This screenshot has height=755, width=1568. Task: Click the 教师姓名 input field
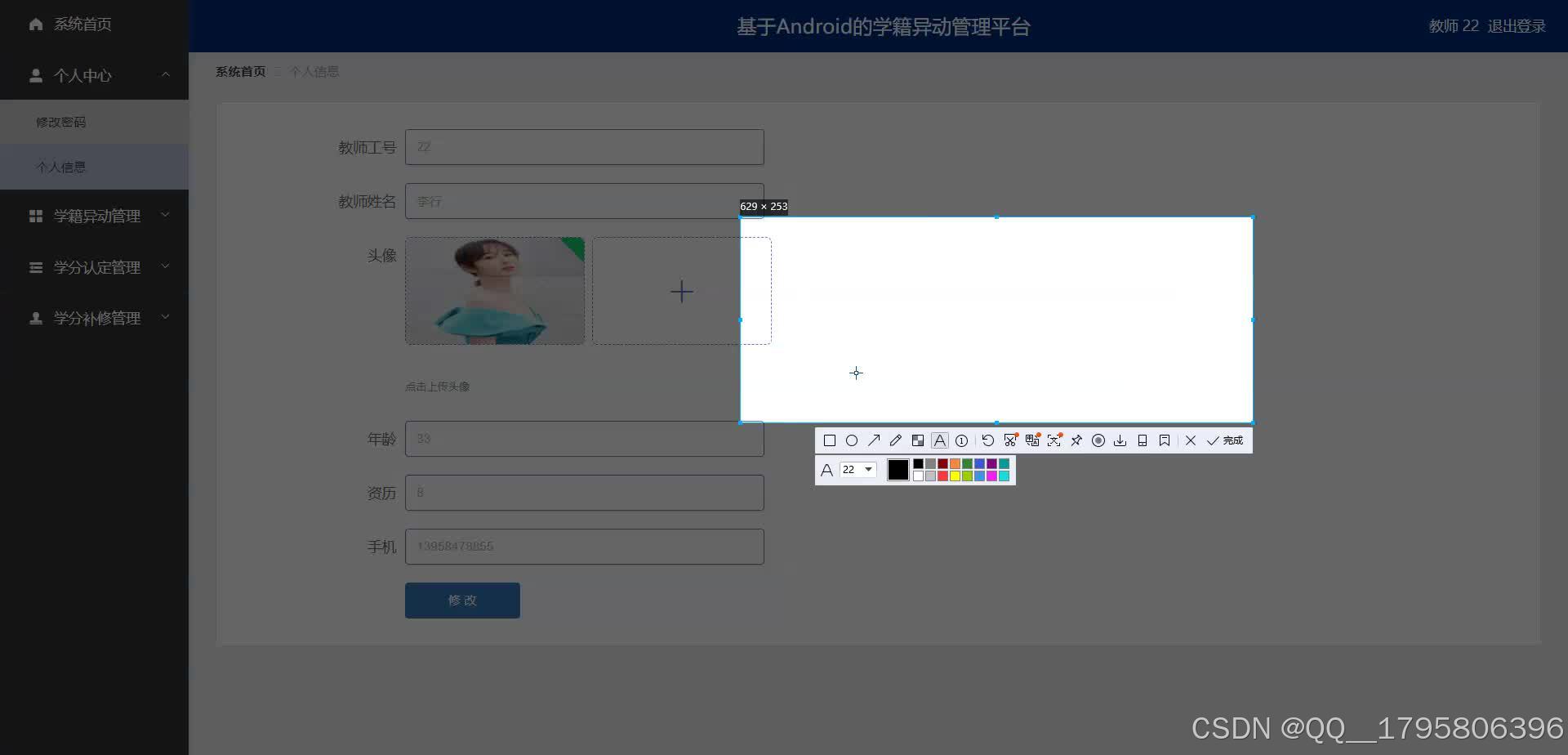pos(585,201)
